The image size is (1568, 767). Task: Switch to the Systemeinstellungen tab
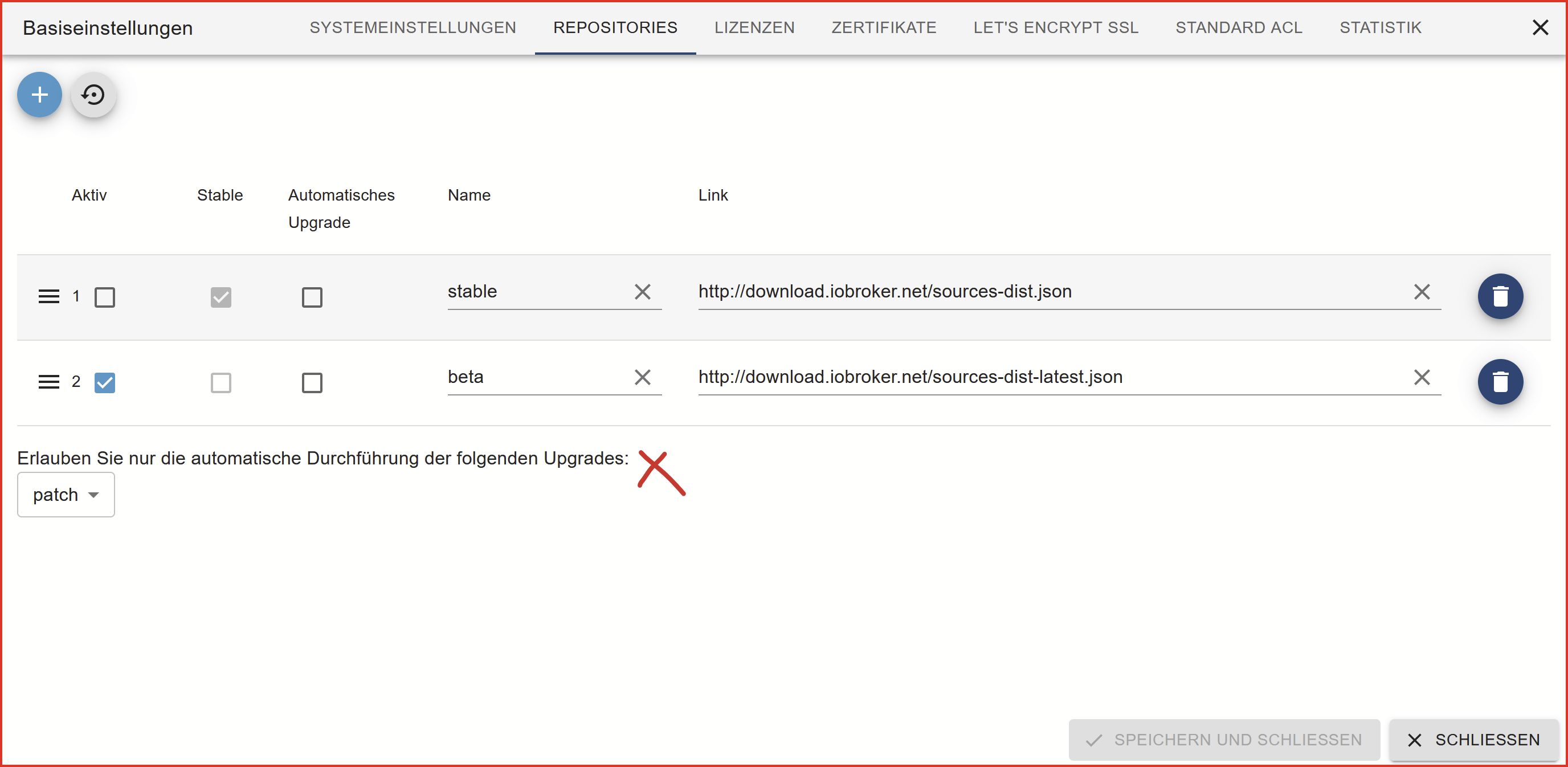[x=412, y=27]
